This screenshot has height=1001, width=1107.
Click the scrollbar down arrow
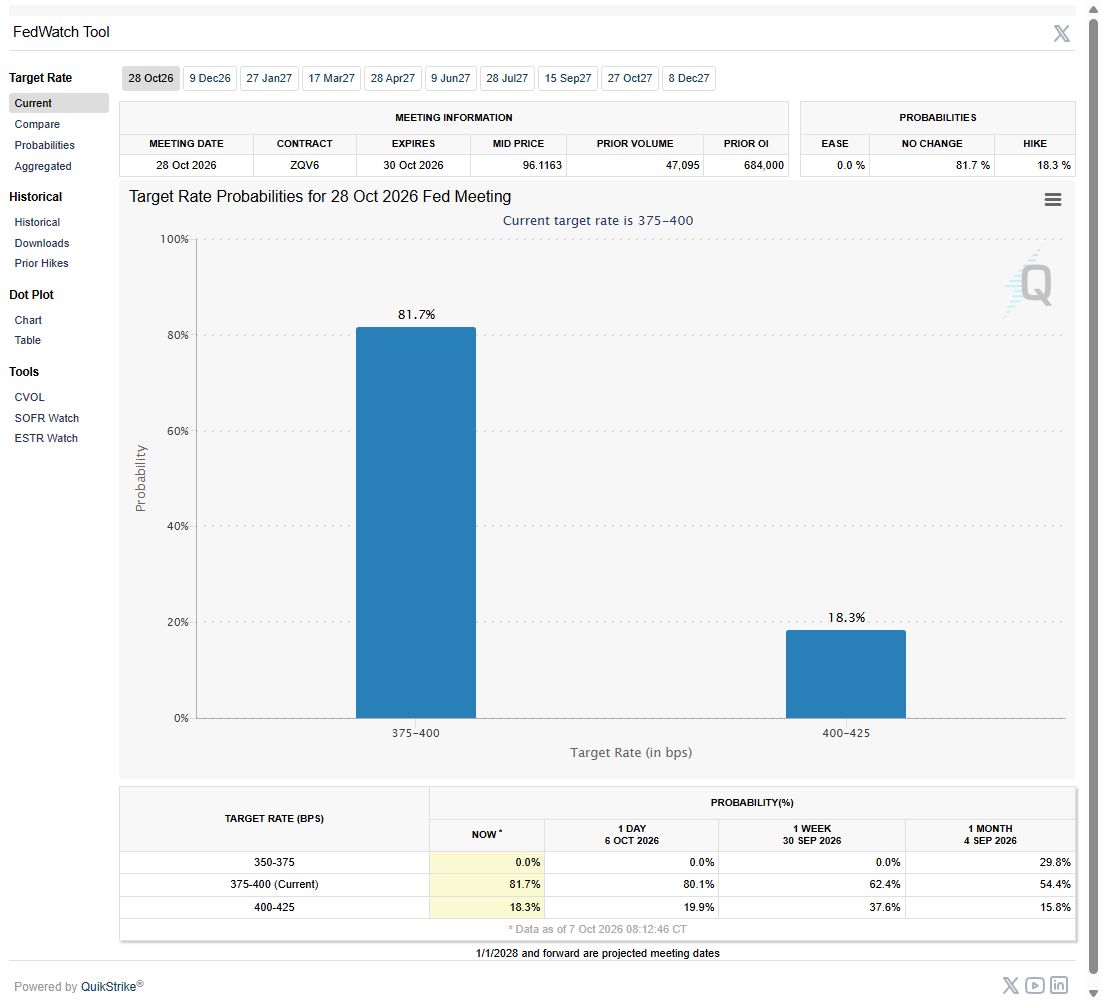1093,994
